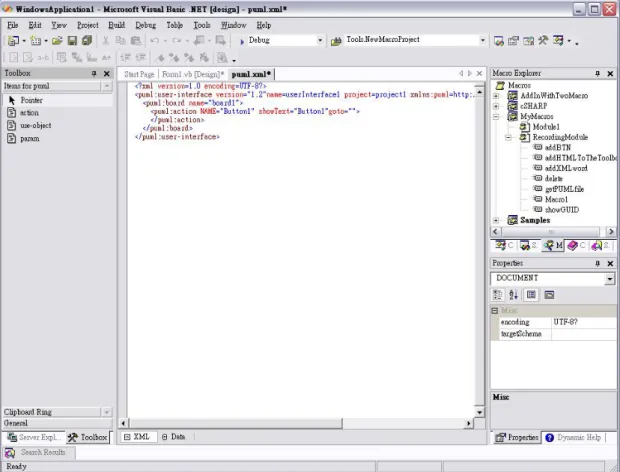Pin the Macro Explorer panel auto-hide
This screenshot has height=472, width=620.
tap(597, 74)
